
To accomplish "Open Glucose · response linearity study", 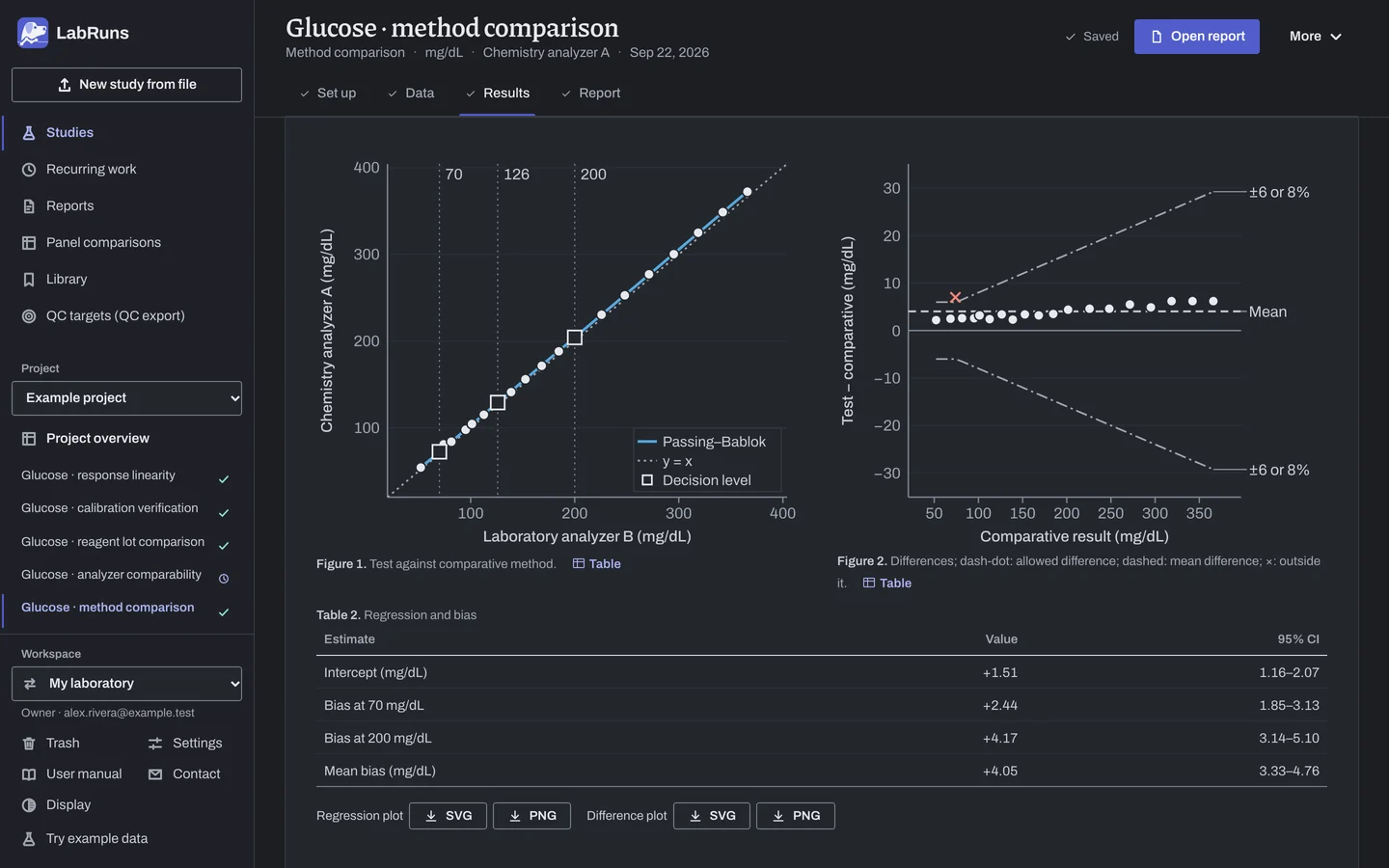I will pyautogui.click(x=126, y=475).
